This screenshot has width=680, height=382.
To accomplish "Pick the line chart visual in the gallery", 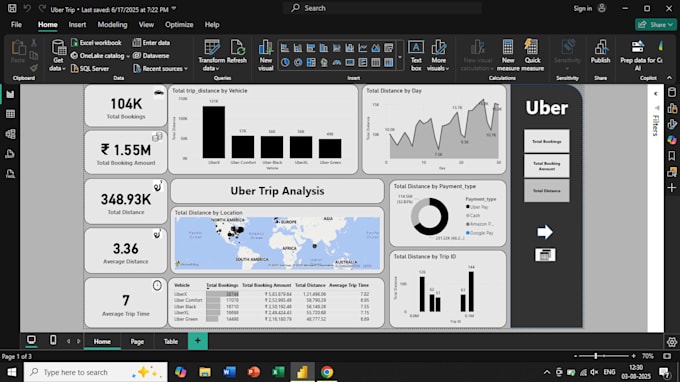I will click(x=363, y=48).
